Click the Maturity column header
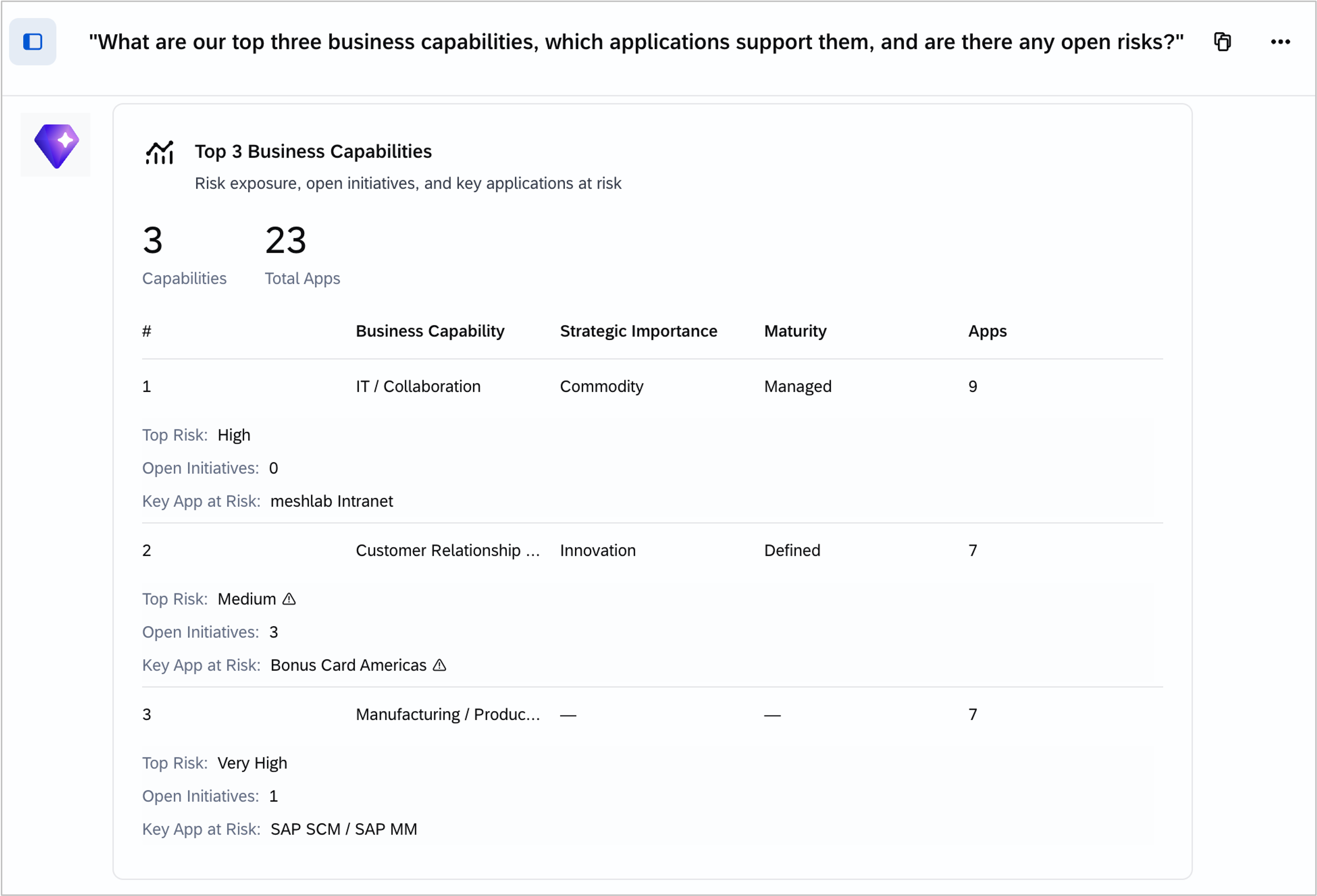1317x896 pixels. click(795, 331)
